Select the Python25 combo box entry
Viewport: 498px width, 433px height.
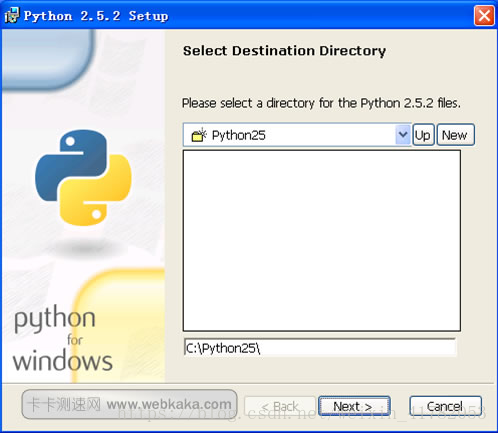point(297,135)
